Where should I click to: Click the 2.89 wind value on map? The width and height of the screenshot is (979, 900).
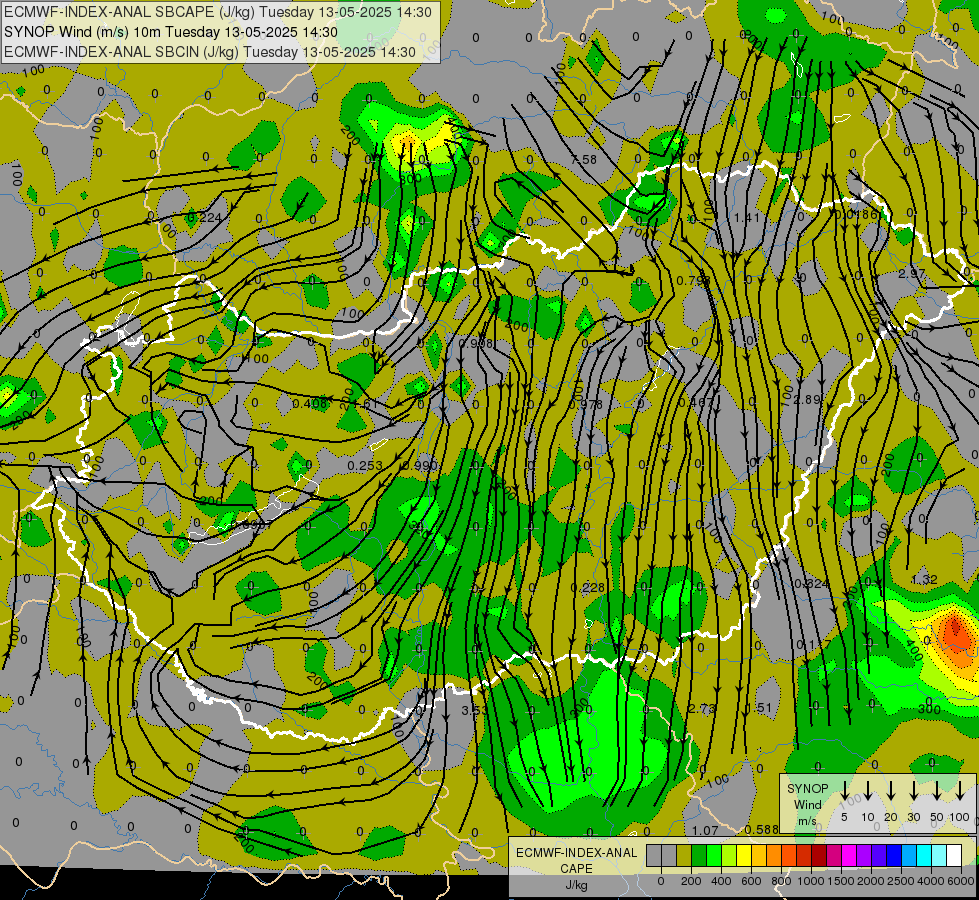click(x=807, y=399)
